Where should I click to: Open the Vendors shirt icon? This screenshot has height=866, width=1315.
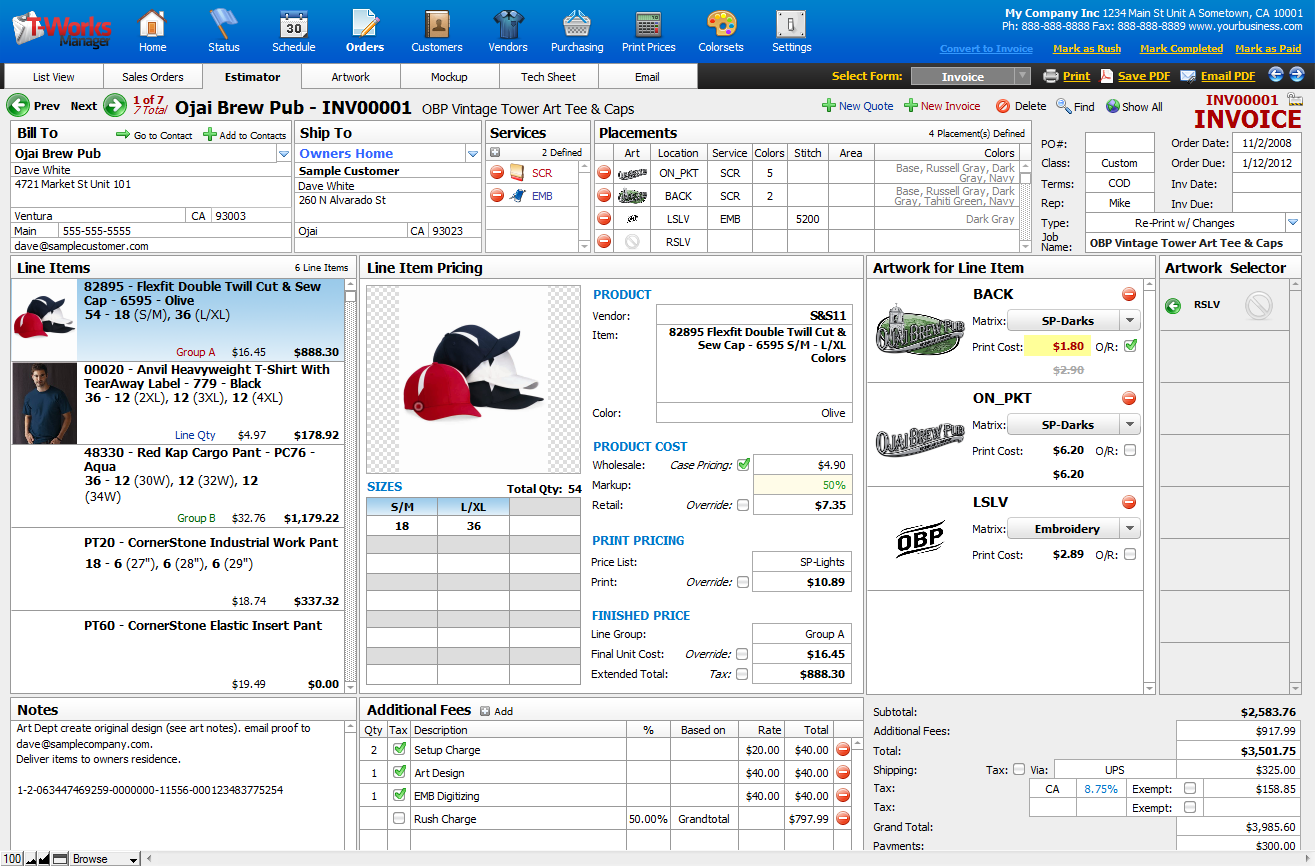tap(508, 23)
